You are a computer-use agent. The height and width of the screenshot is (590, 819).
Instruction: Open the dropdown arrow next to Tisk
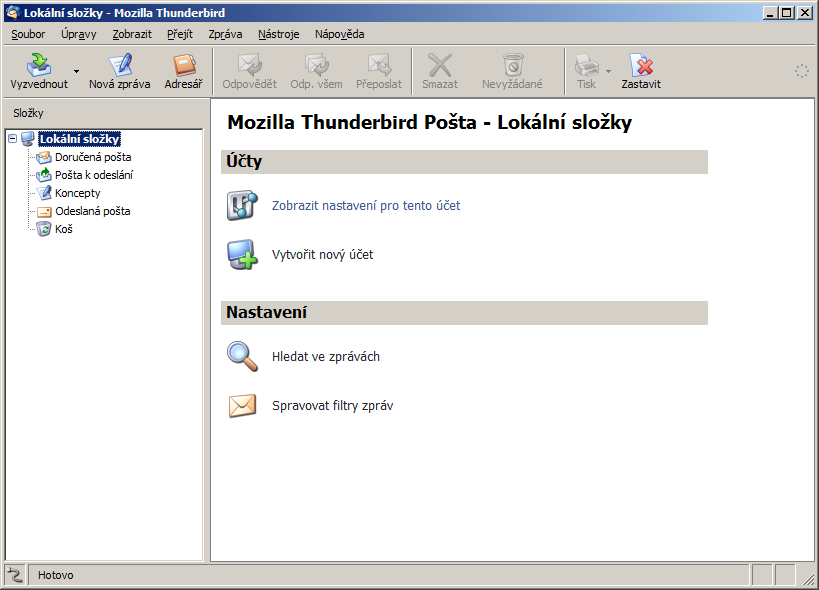pyautogui.click(x=608, y=72)
